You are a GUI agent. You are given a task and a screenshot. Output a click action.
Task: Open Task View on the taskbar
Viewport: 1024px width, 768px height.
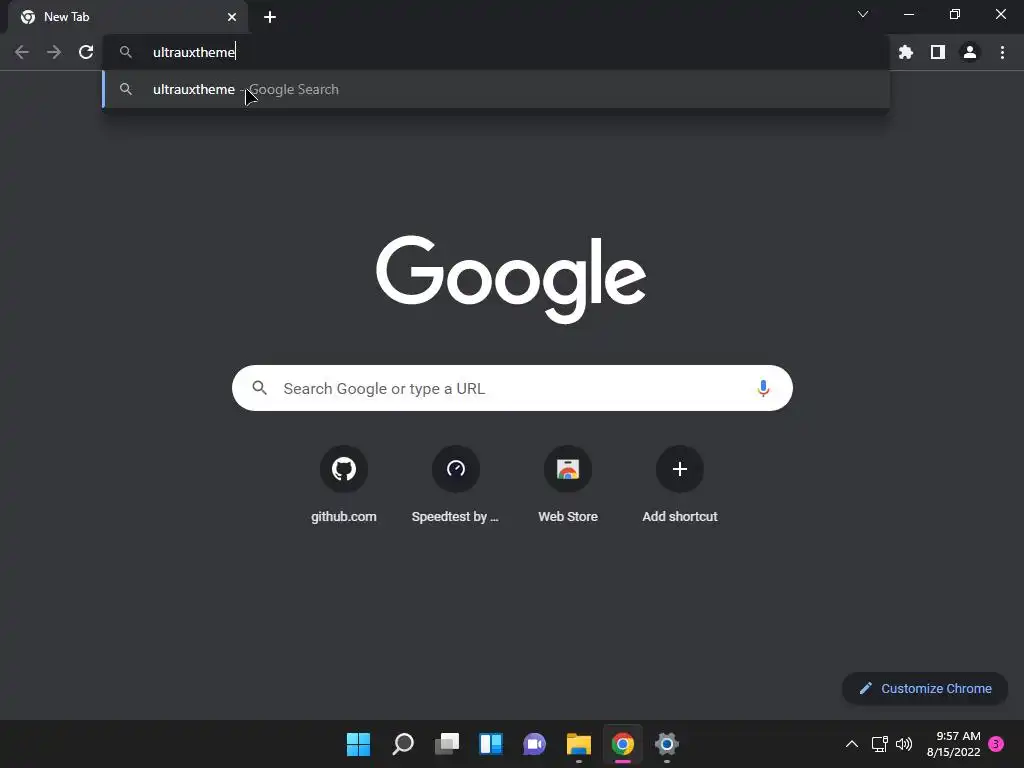click(x=447, y=744)
